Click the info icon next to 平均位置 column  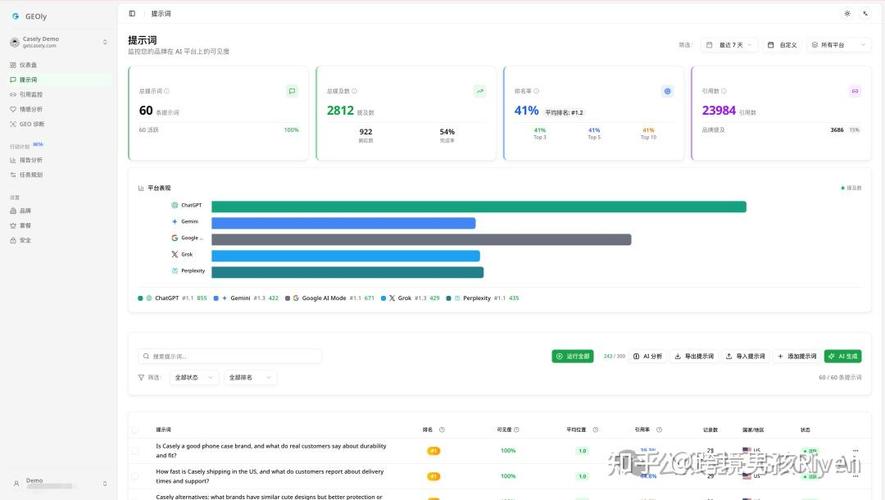pos(595,429)
